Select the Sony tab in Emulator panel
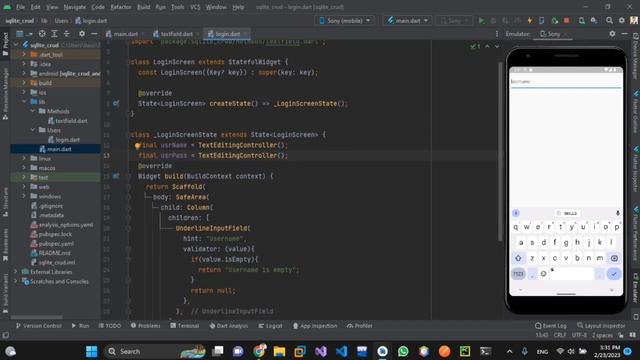640x360 pixels. coord(553,34)
